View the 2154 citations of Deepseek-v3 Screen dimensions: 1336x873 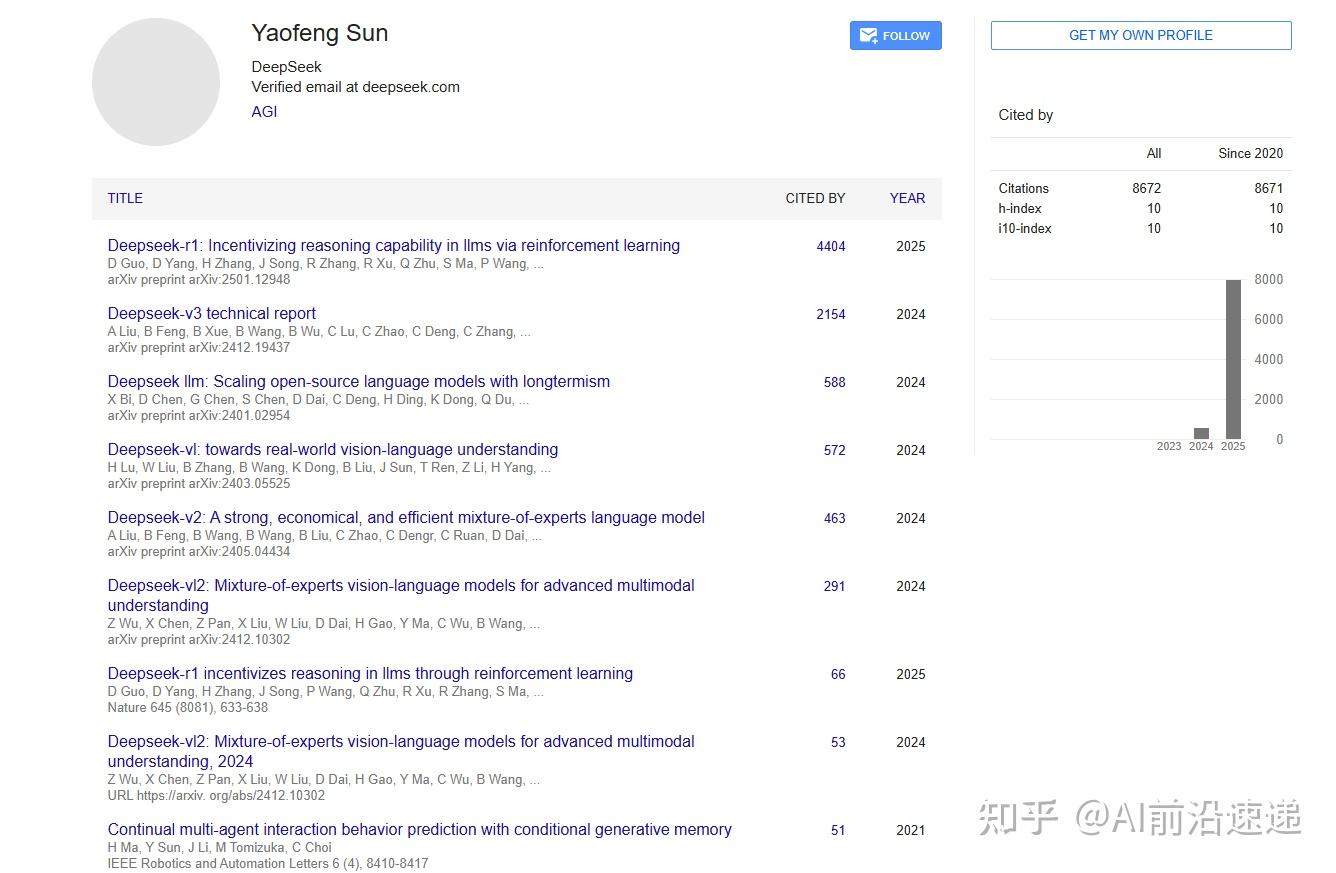click(x=831, y=314)
